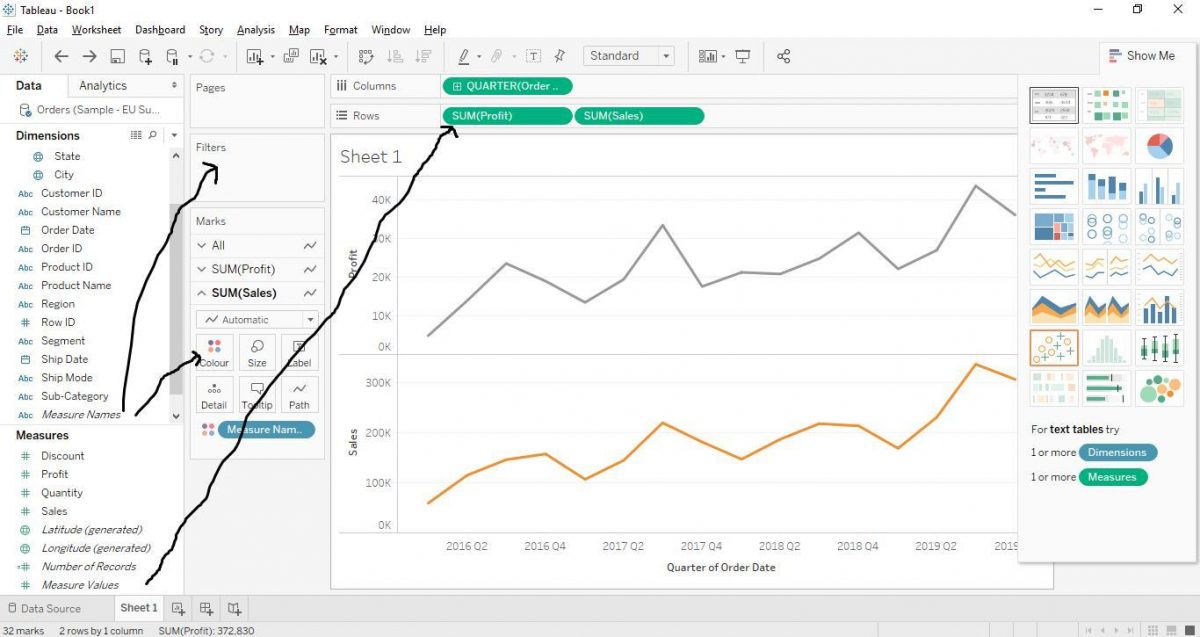This screenshot has width=1200, height=637.
Task: Click the Dimensions pill under text tables hint
Action: pyautogui.click(x=1117, y=452)
